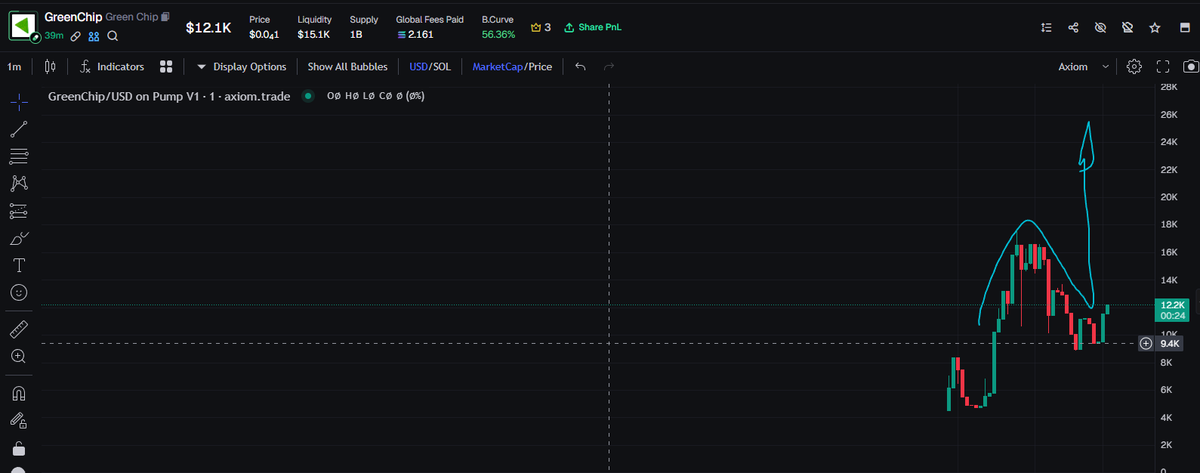Open the indicator templates grid icon
Viewport: 1200px width, 473px height.
click(x=166, y=66)
